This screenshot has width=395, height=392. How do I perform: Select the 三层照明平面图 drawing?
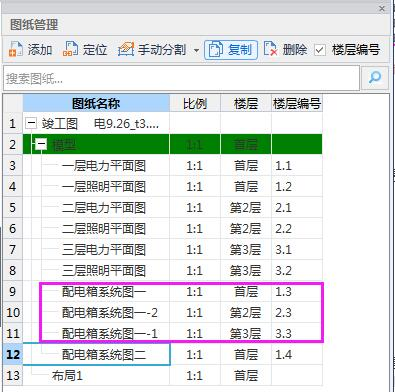click(x=104, y=271)
